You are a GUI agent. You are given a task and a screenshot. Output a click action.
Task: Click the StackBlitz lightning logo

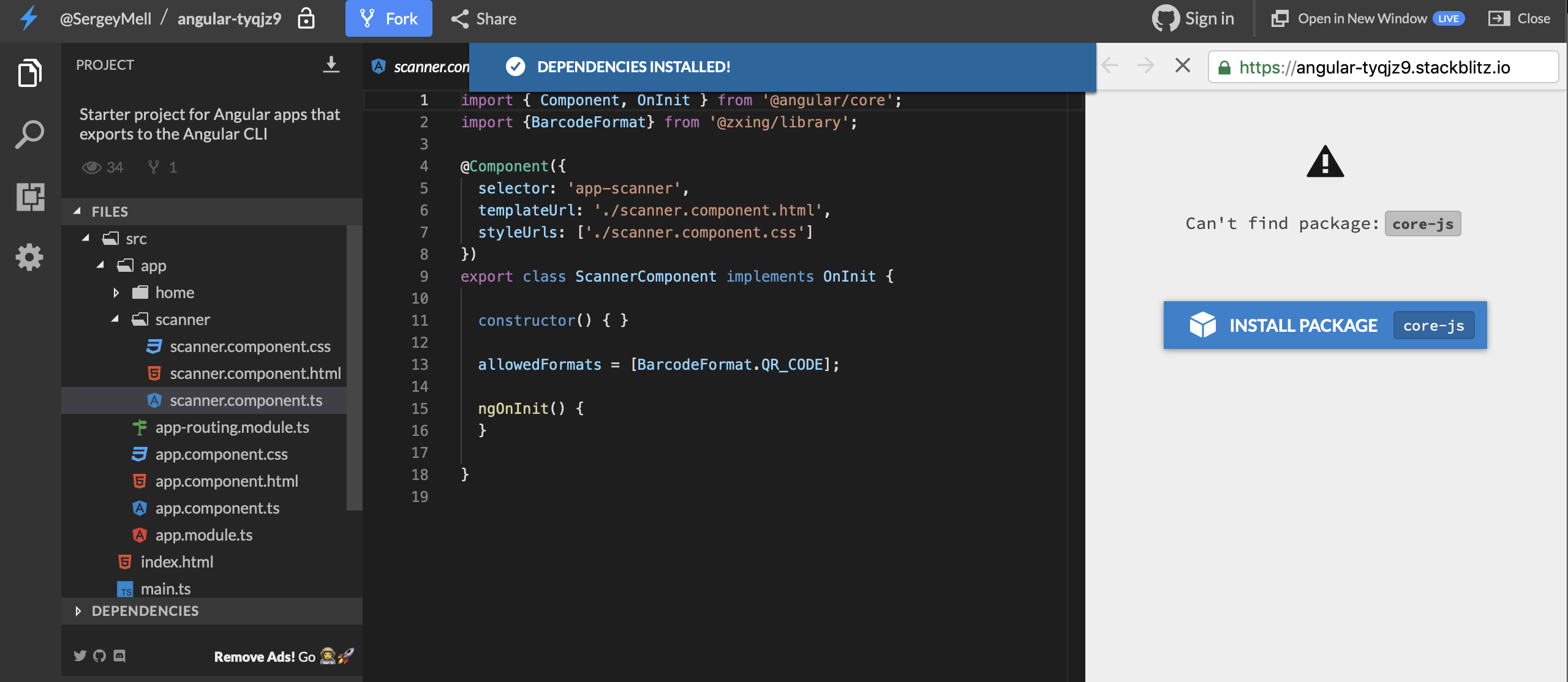click(x=29, y=18)
